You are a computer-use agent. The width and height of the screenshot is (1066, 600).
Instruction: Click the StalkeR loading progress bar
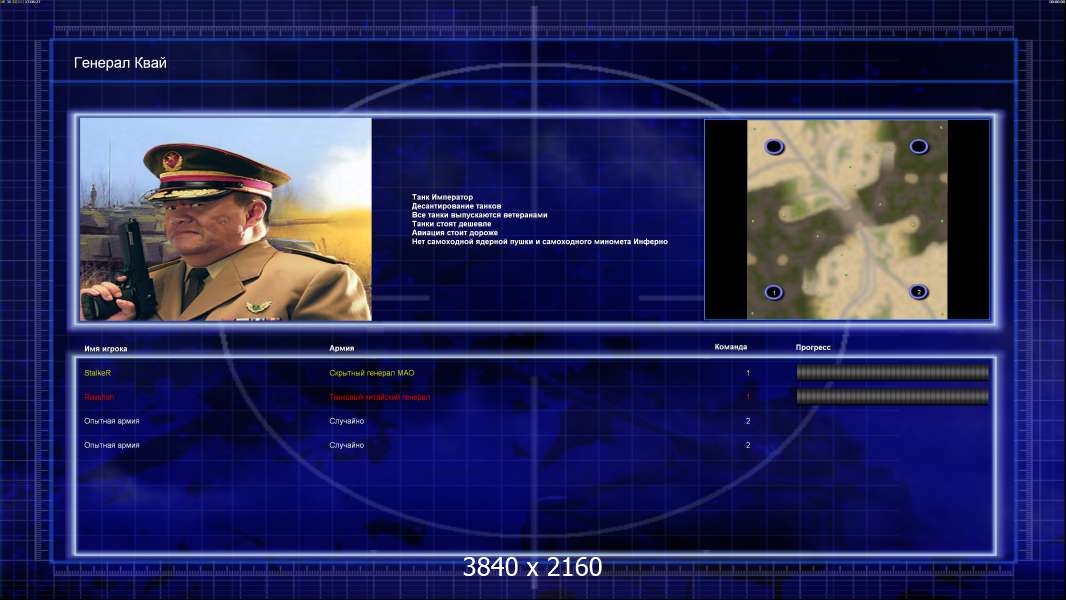[893, 372]
